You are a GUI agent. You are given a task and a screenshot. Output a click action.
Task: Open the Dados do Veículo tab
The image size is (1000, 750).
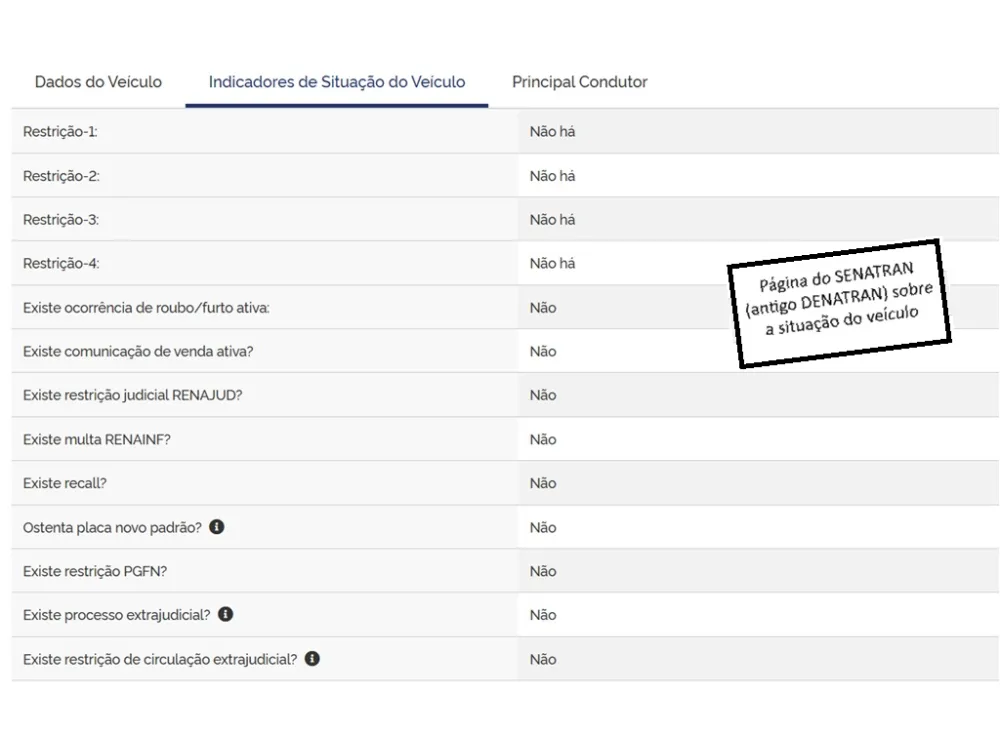(98, 82)
